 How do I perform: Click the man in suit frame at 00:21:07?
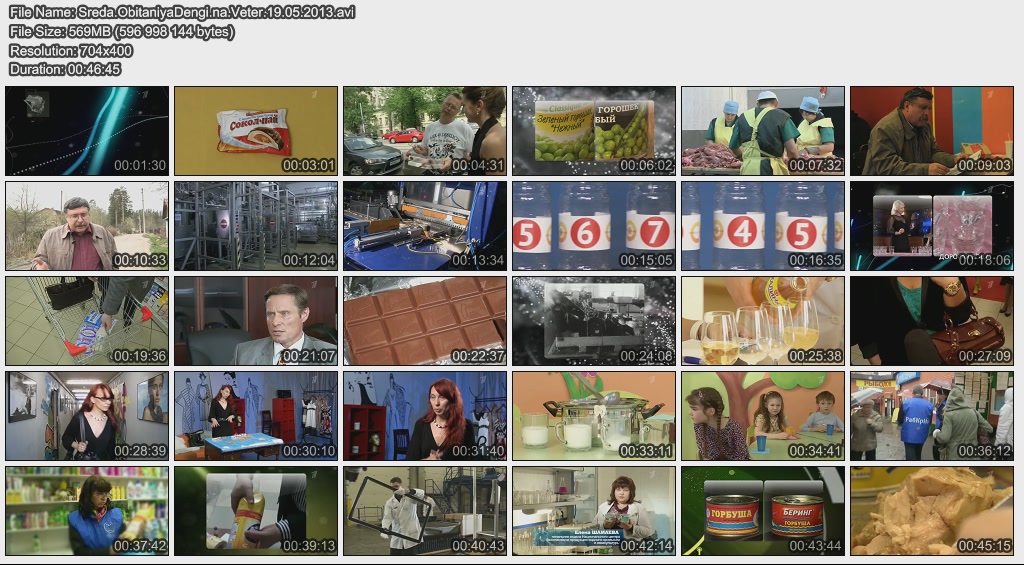(x=255, y=321)
